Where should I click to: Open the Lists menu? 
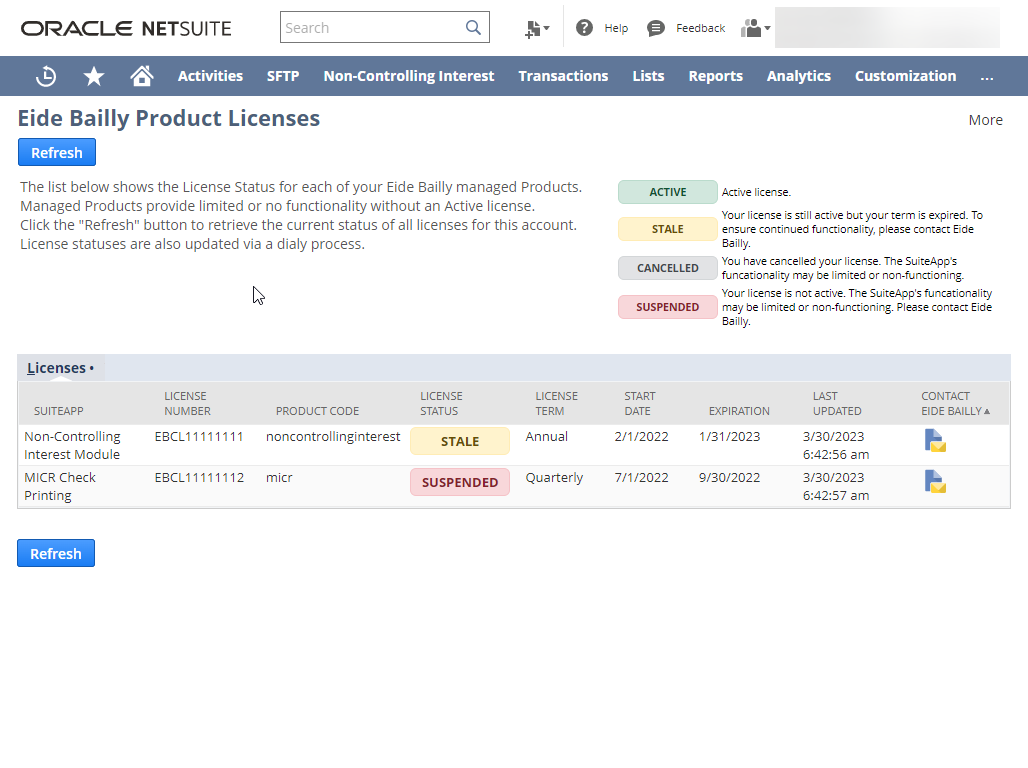pos(648,76)
